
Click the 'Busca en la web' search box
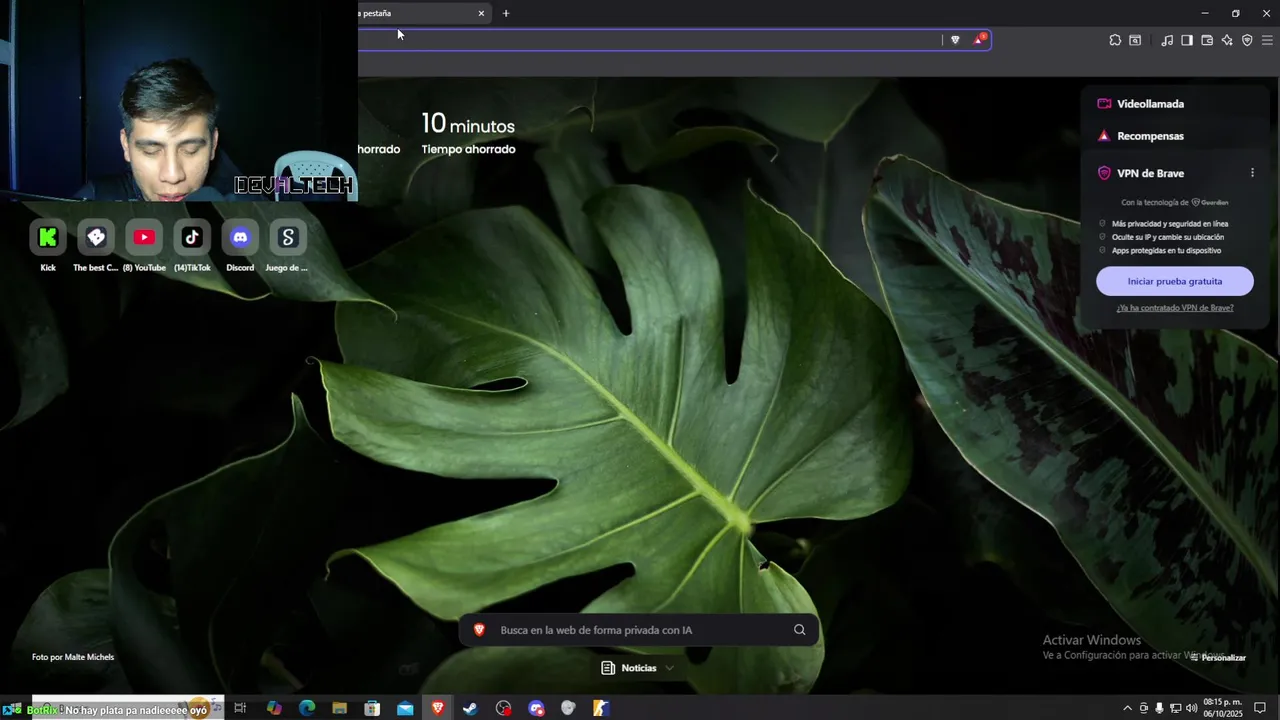(638, 630)
